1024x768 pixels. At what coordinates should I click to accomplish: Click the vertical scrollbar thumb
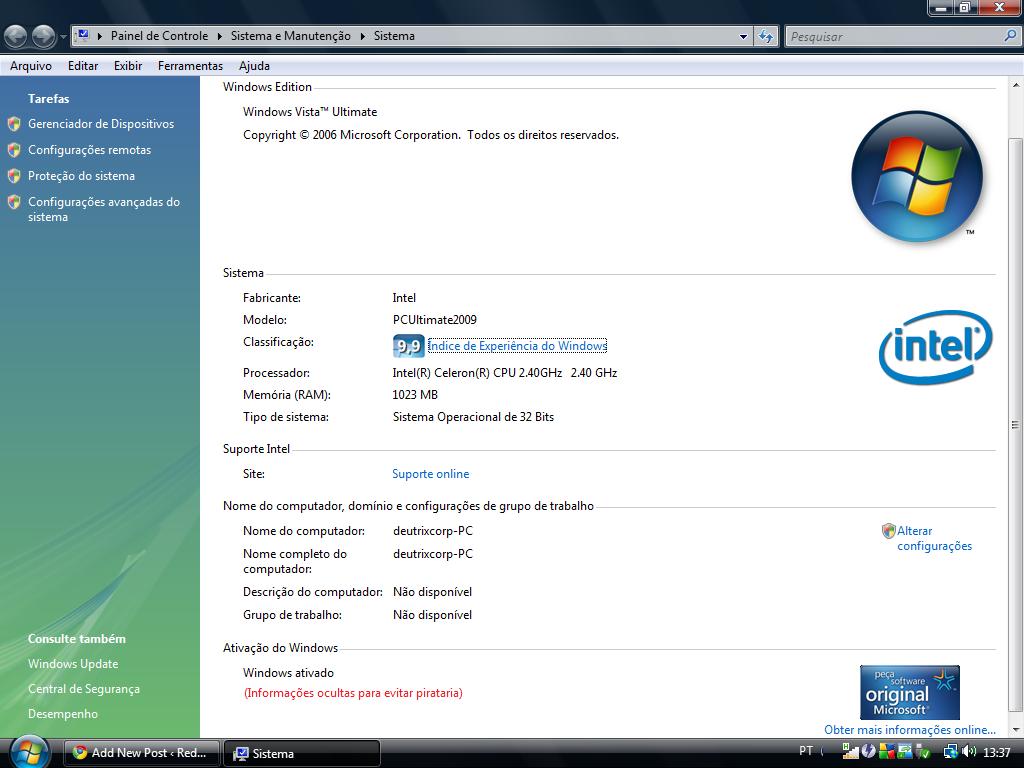[1016, 424]
